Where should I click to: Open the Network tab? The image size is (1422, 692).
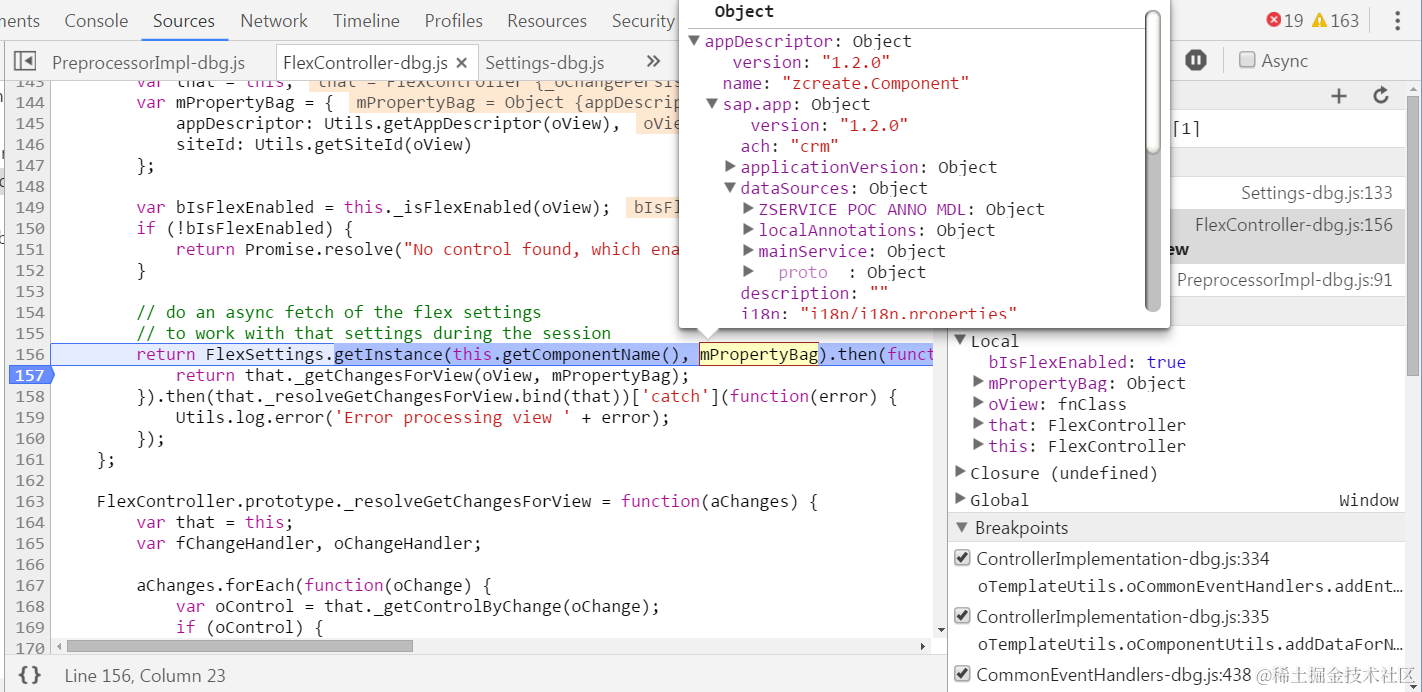coord(274,20)
